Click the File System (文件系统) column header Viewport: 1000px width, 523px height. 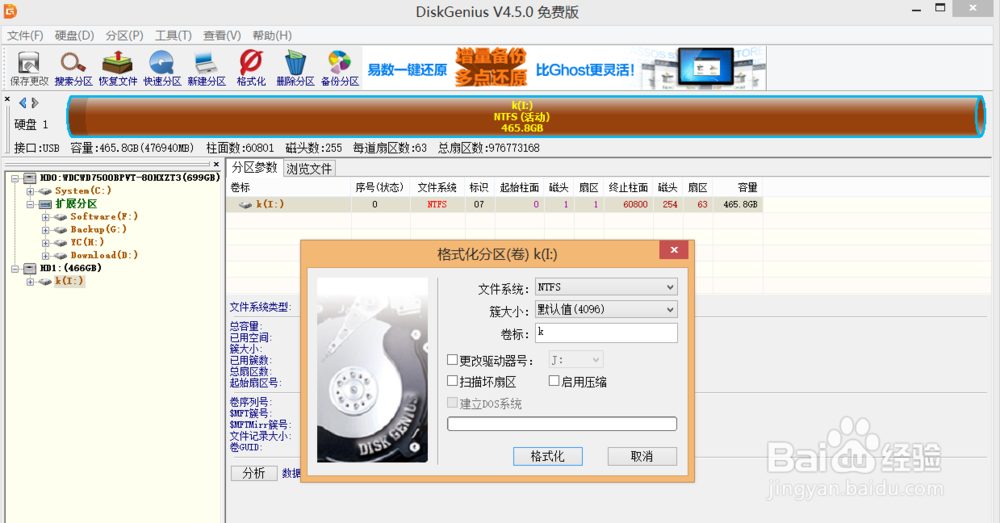tap(437, 188)
